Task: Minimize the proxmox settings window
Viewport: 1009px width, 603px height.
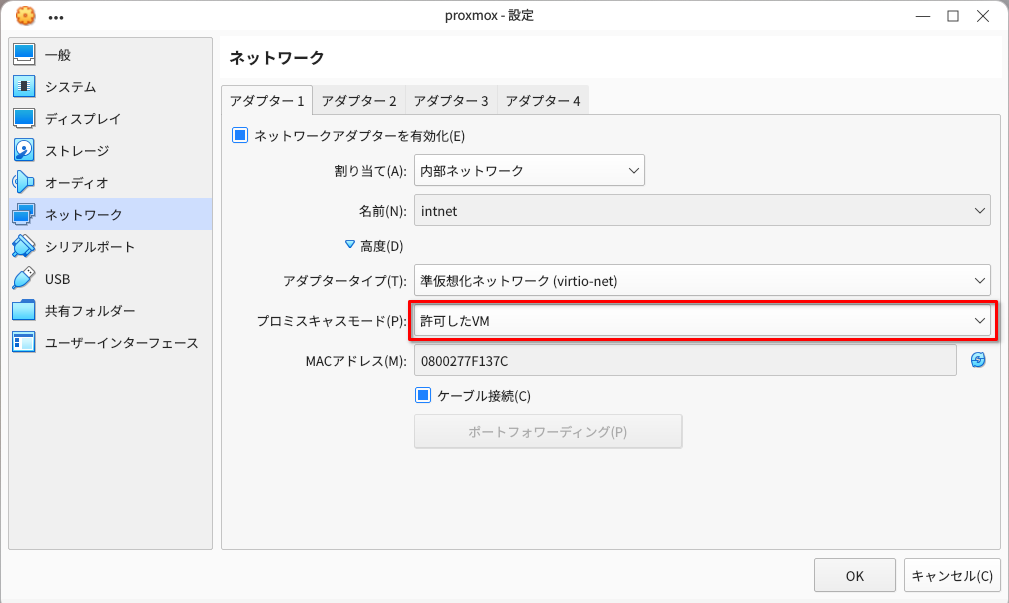Action: (923, 16)
